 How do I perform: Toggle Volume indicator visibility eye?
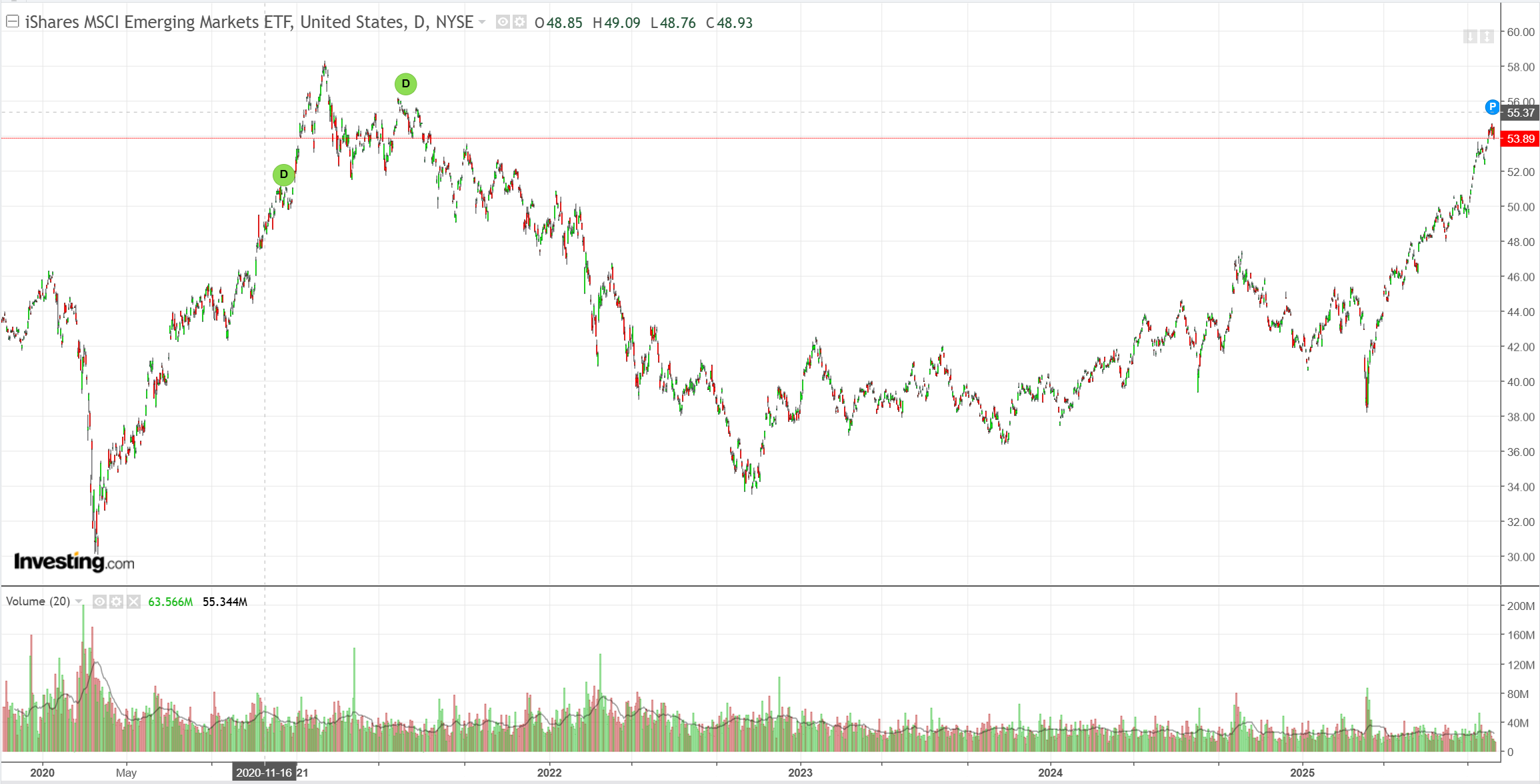click(x=99, y=602)
